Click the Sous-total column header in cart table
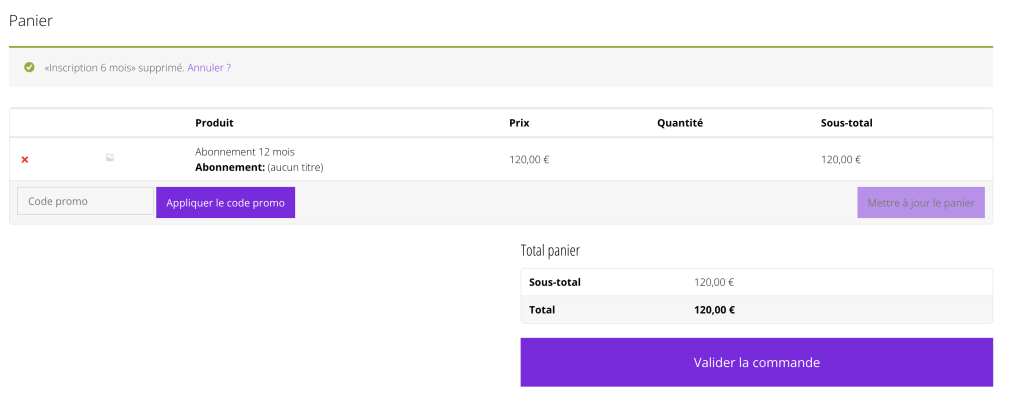The width and height of the screenshot is (1024, 413). [846, 123]
